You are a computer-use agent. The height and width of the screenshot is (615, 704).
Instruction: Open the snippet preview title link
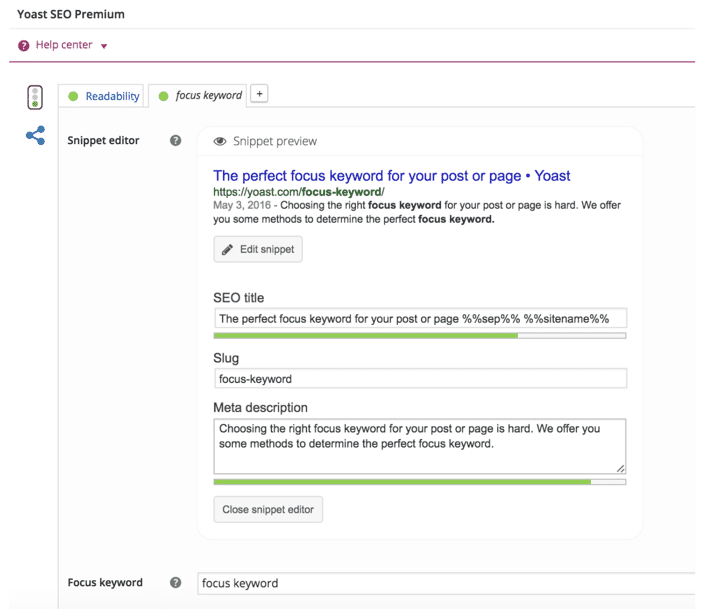click(x=392, y=176)
